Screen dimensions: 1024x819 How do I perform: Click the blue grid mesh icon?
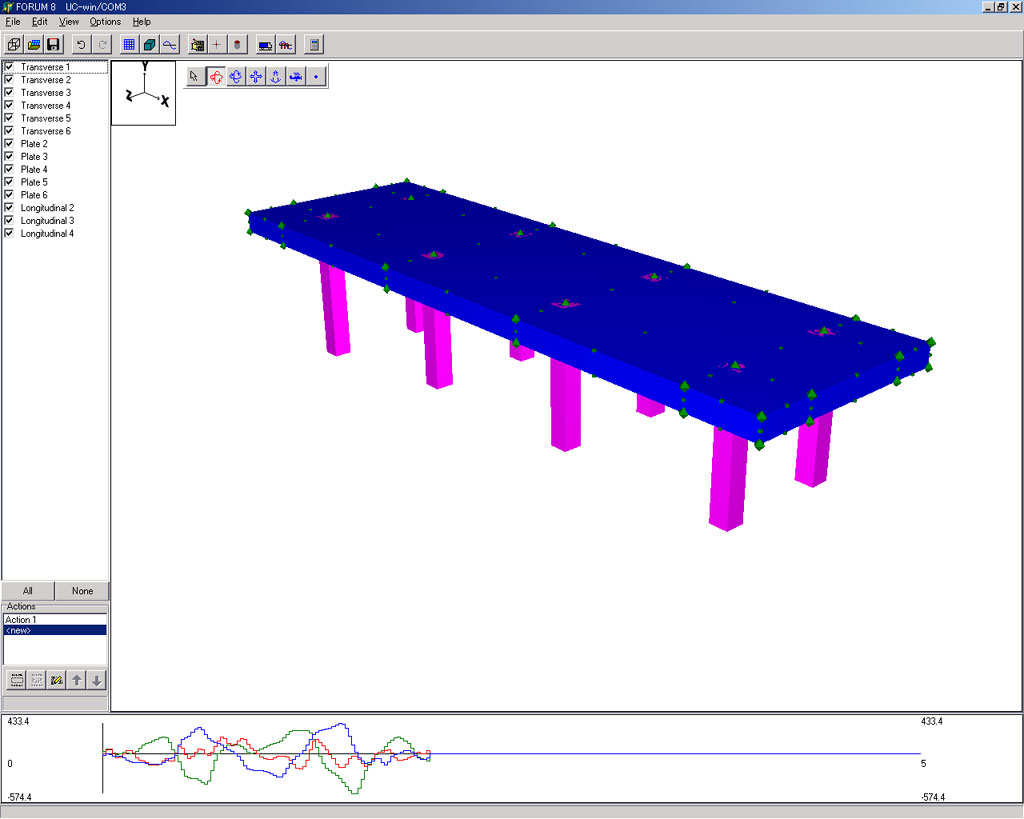click(129, 44)
